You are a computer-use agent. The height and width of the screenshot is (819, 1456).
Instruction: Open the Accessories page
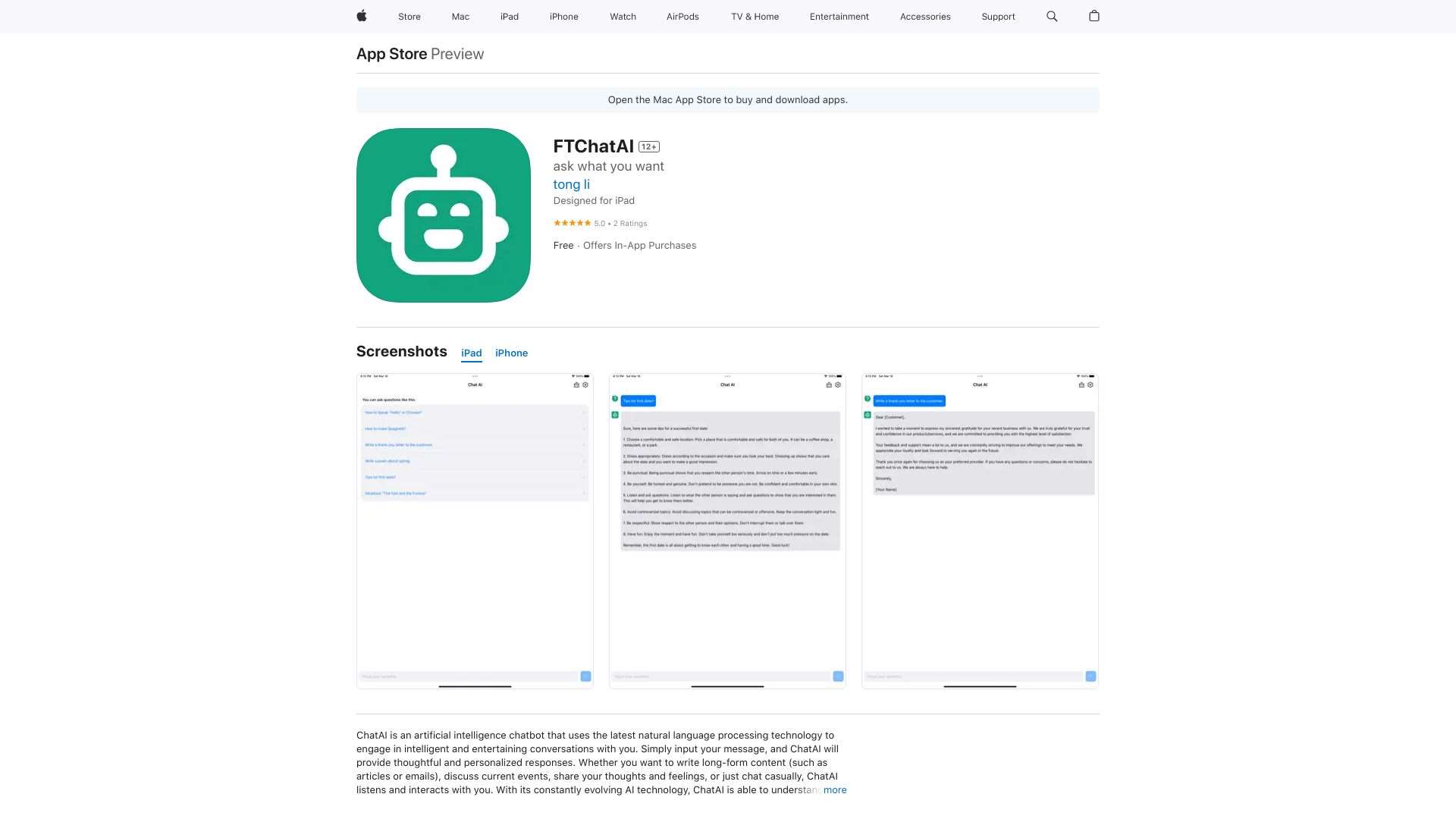pyautogui.click(x=925, y=16)
